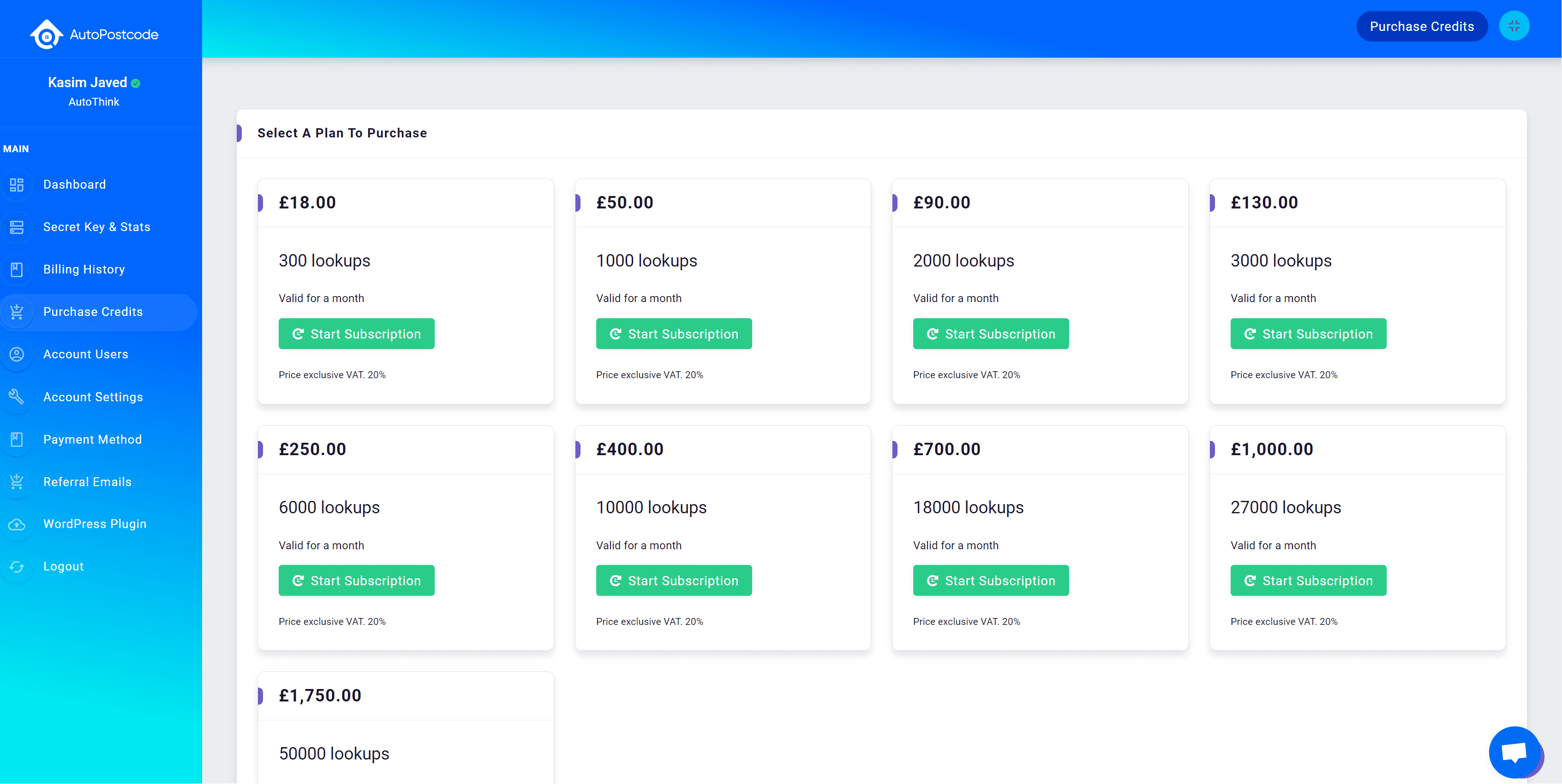Screen dimensions: 1562x784
Task: Start subscription for the £18.00 plan
Action: tap(357, 334)
